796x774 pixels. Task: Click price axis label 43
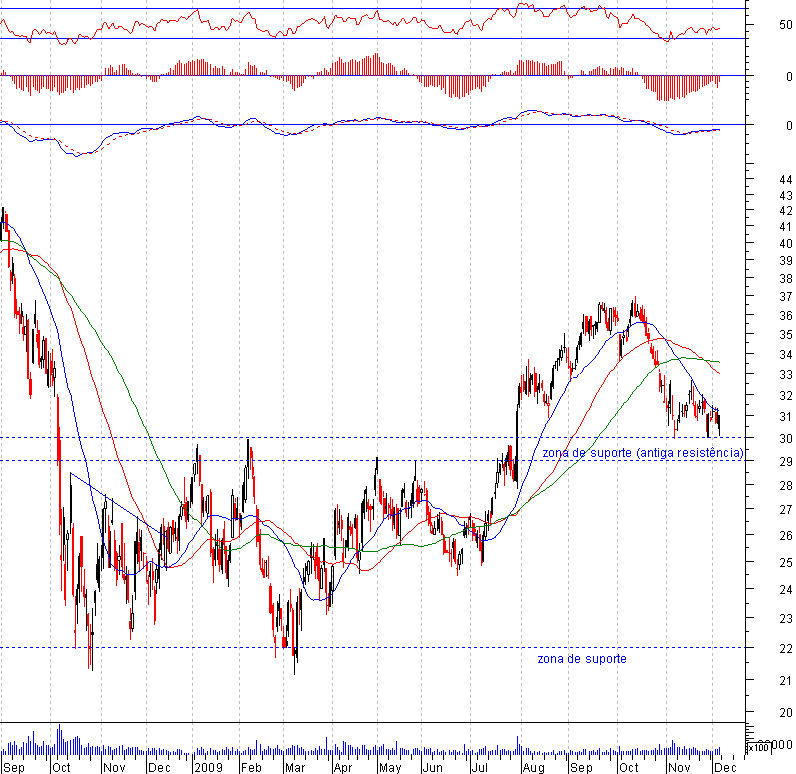pyautogui.click(x=786, y=195)
